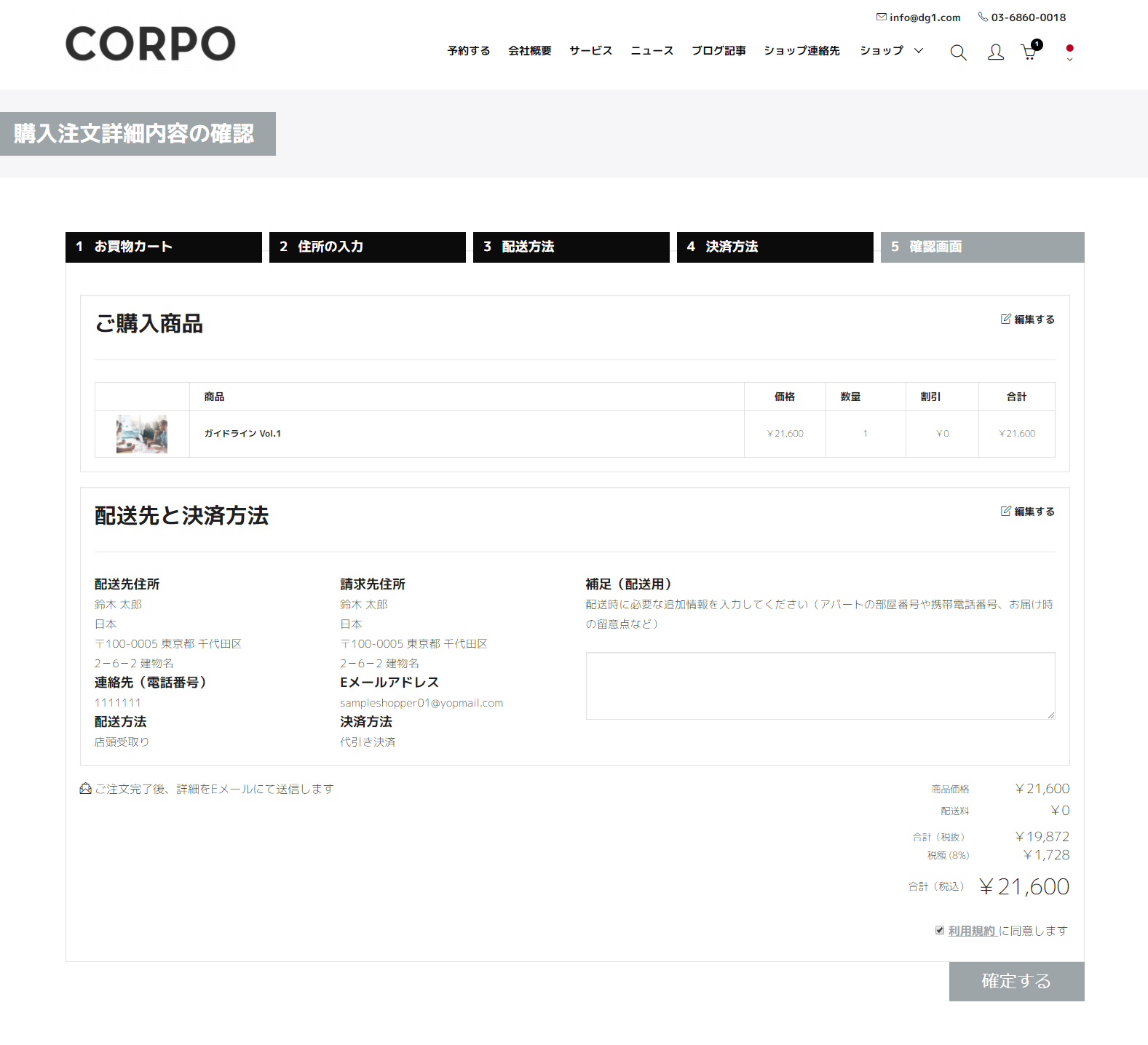Click the 購入注文詳細内容の確認 page heading

134,134
